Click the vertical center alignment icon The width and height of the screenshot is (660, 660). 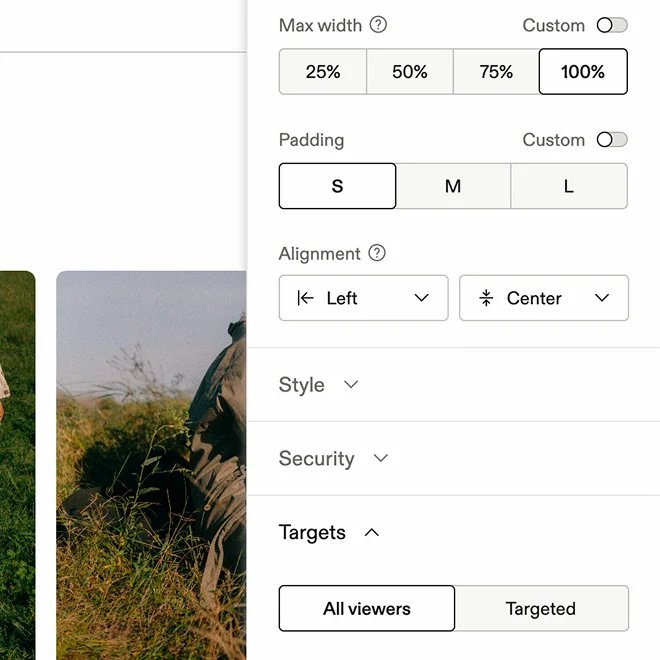click(x=486, y=298)
